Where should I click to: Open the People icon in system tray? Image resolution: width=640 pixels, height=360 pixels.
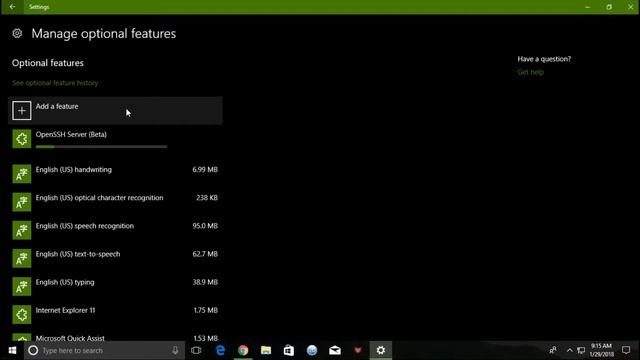click(553, 350)
